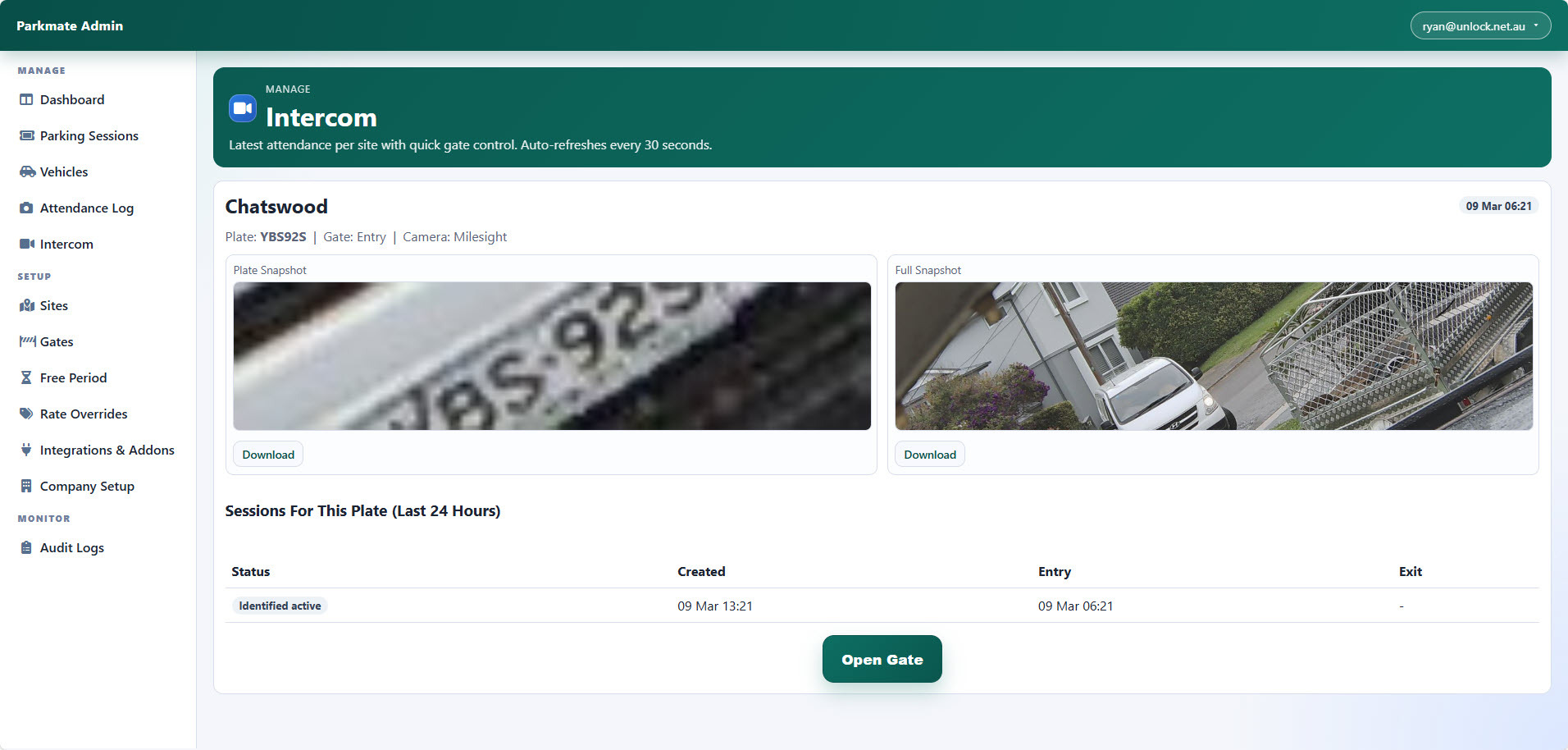Viewport: 1568px width, 750px height.
Task: View the full snapshot van thumbnail
Action: coord(1213,356)
